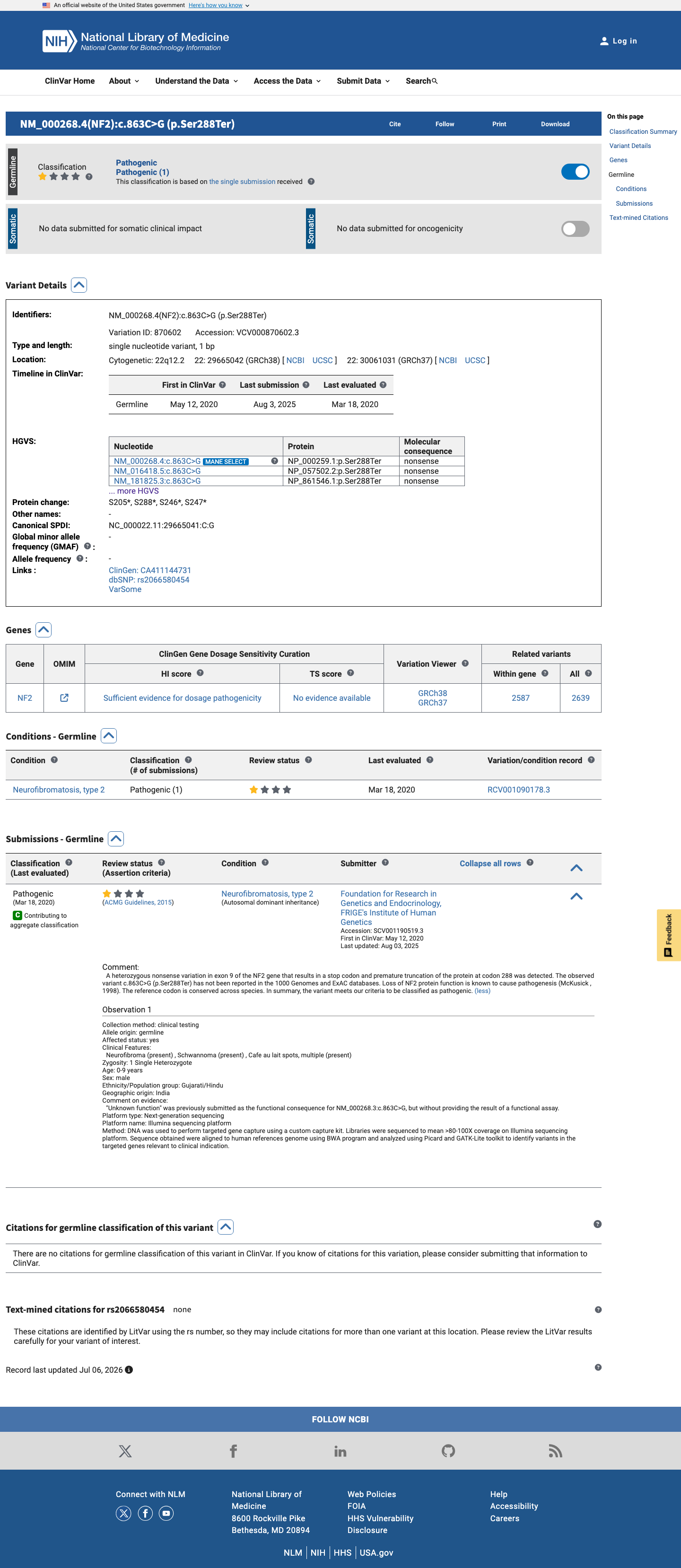Click the info icon beside Record last updated

[129, 1369]
